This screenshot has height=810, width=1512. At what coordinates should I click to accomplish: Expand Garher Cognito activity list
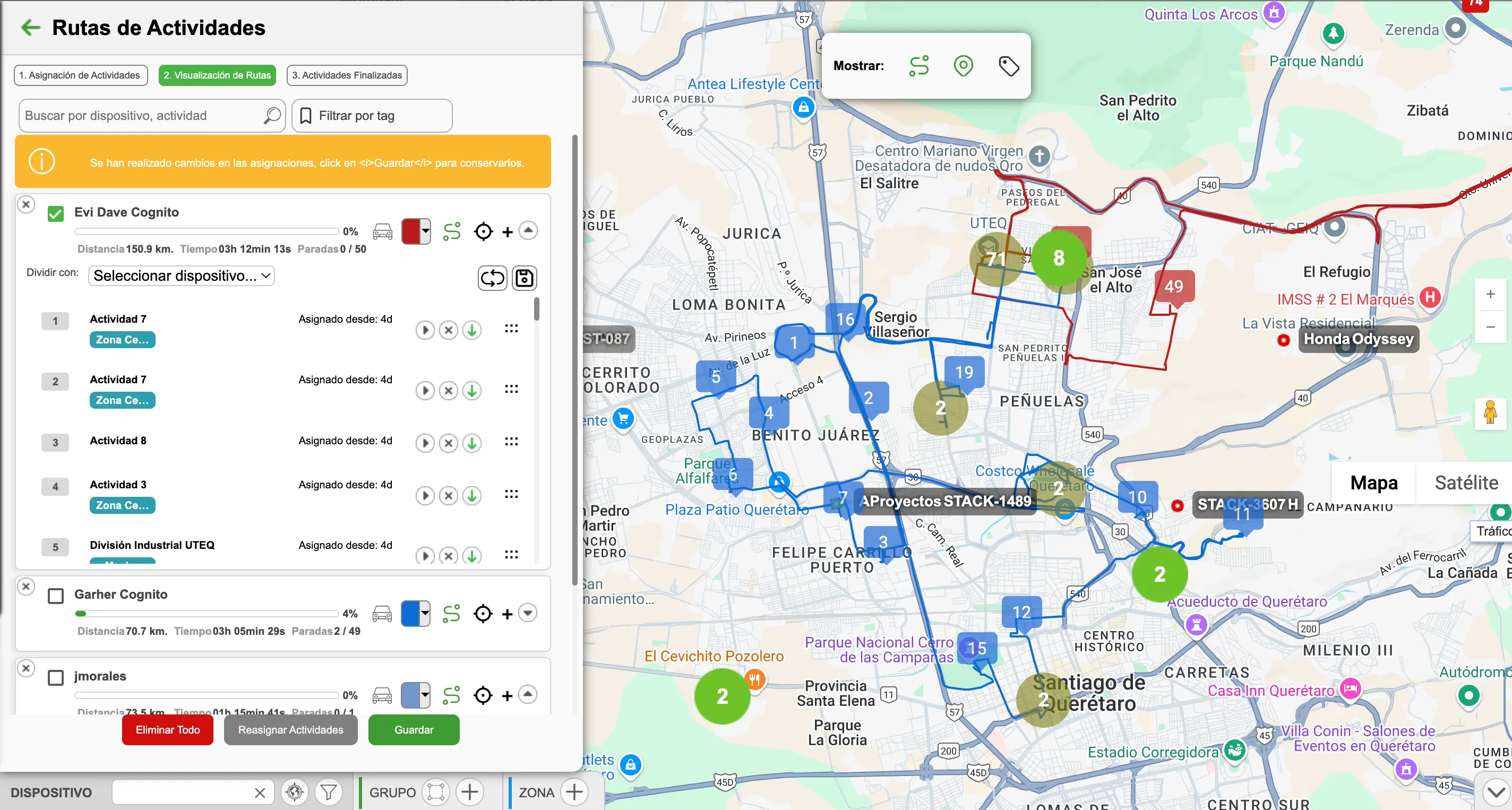[x=528, y=613]
